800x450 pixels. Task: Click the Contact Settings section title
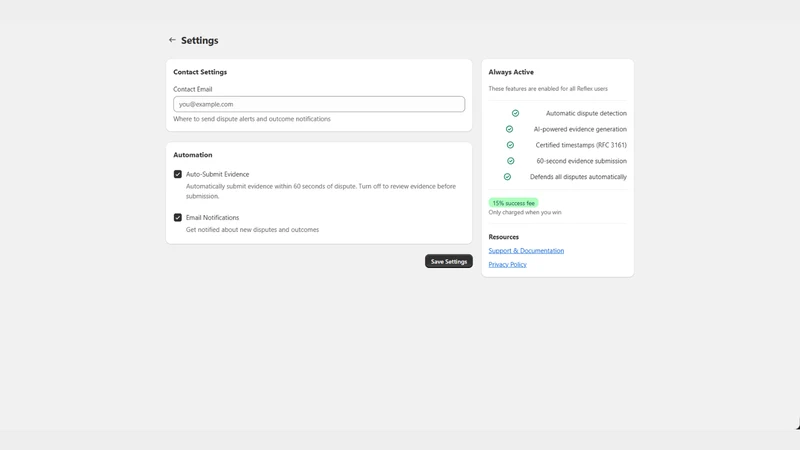(x=200, y=72)
